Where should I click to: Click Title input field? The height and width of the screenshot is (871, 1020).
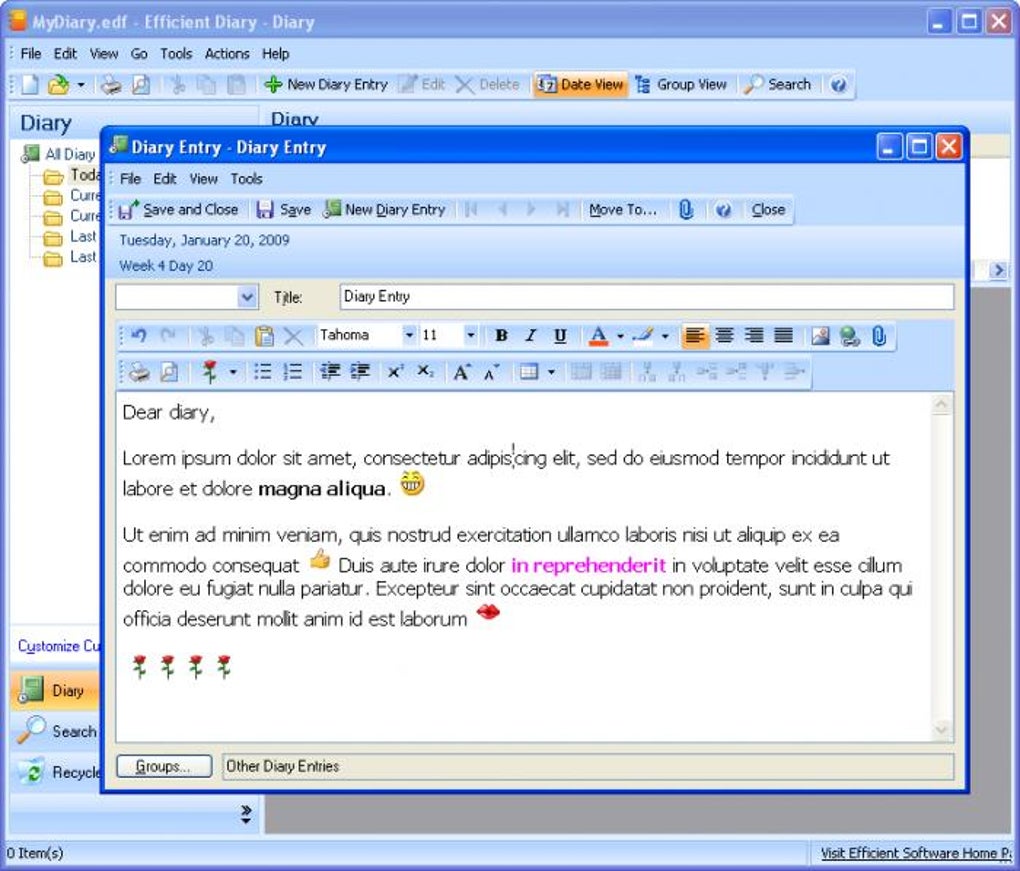tap(647, 297)
